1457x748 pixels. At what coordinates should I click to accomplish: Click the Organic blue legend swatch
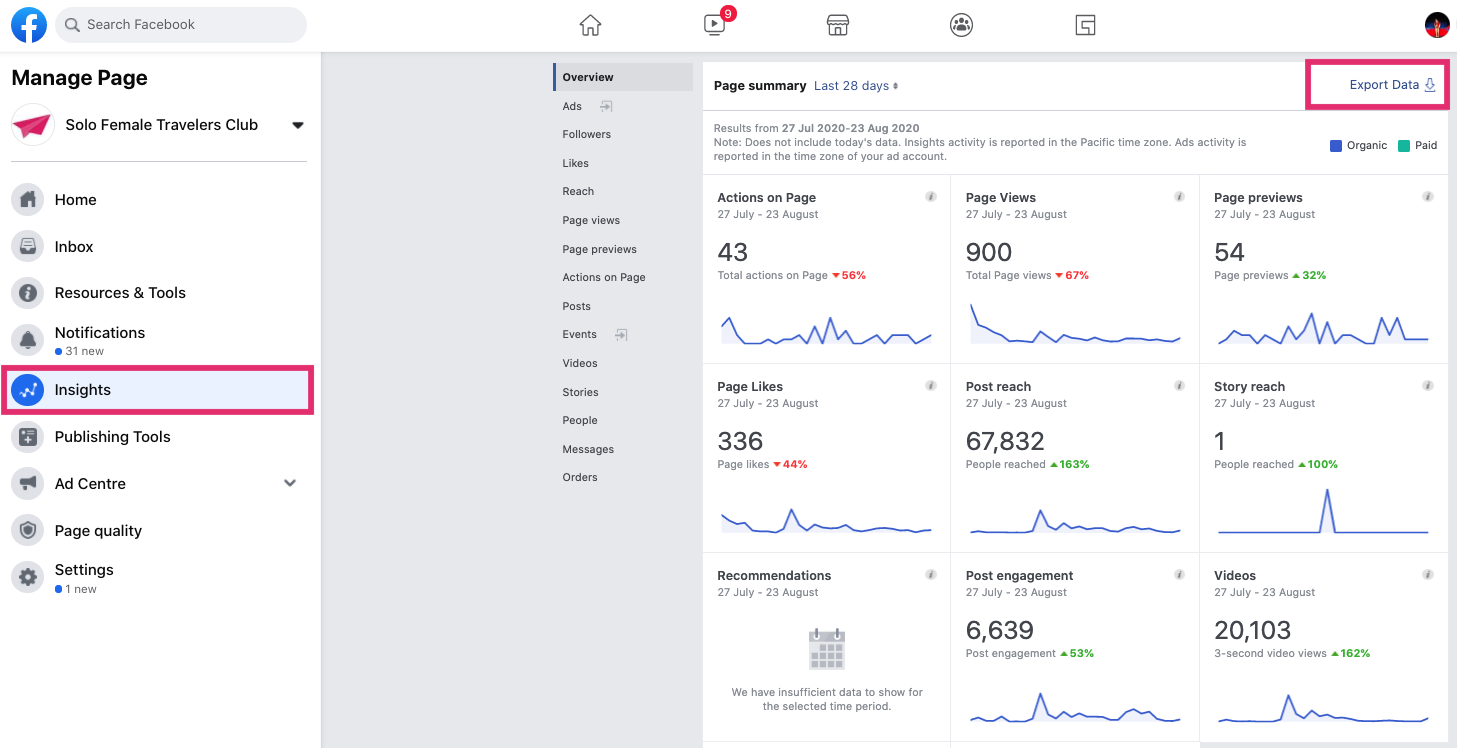point(1335,146)
